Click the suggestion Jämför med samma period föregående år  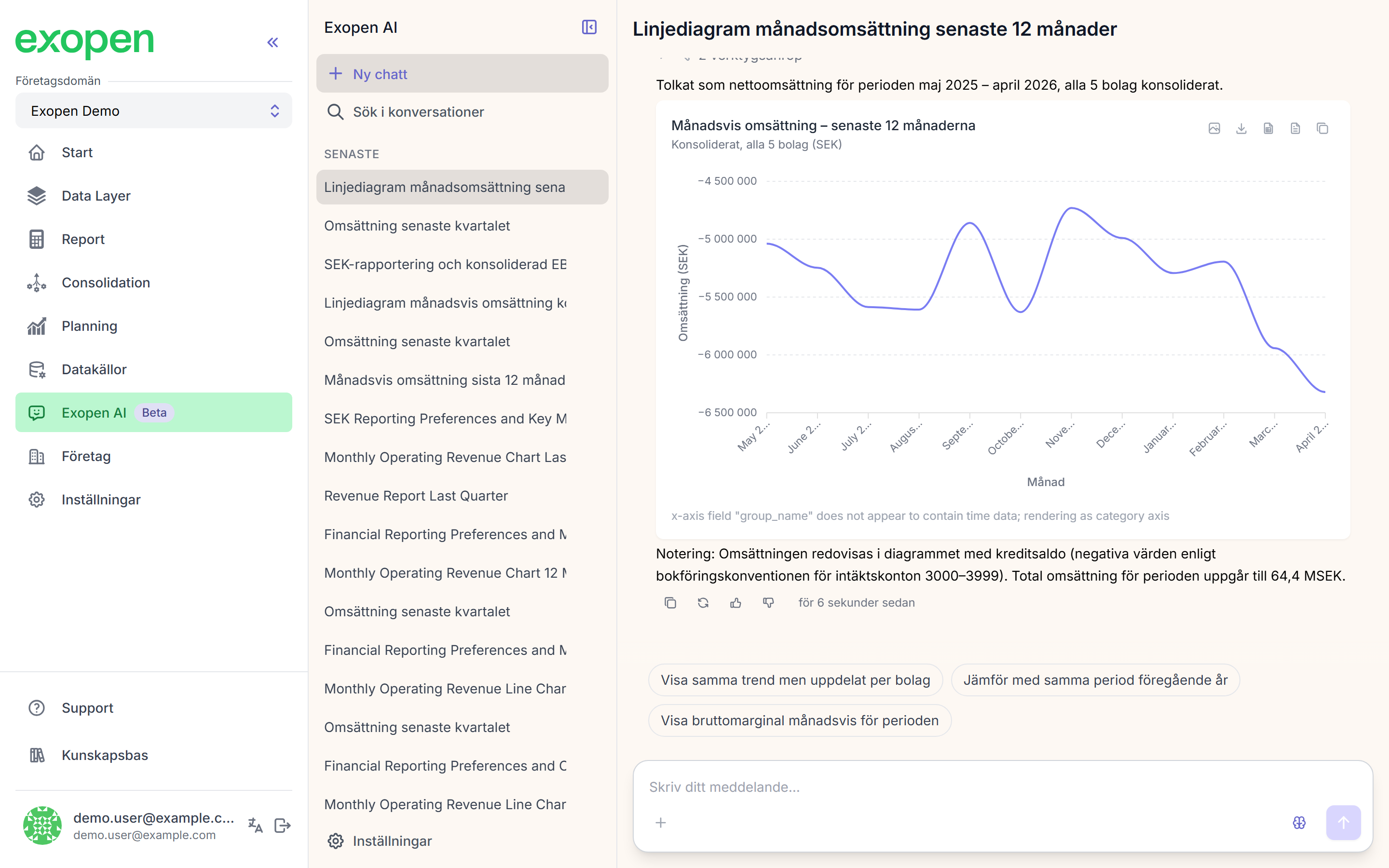tap(1095, 680)
